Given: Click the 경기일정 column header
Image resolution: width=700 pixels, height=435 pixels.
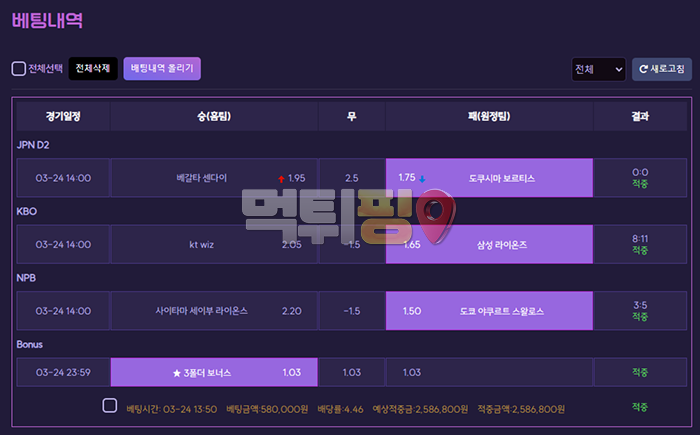Looking at the screenshot, I should click(63, 117).
